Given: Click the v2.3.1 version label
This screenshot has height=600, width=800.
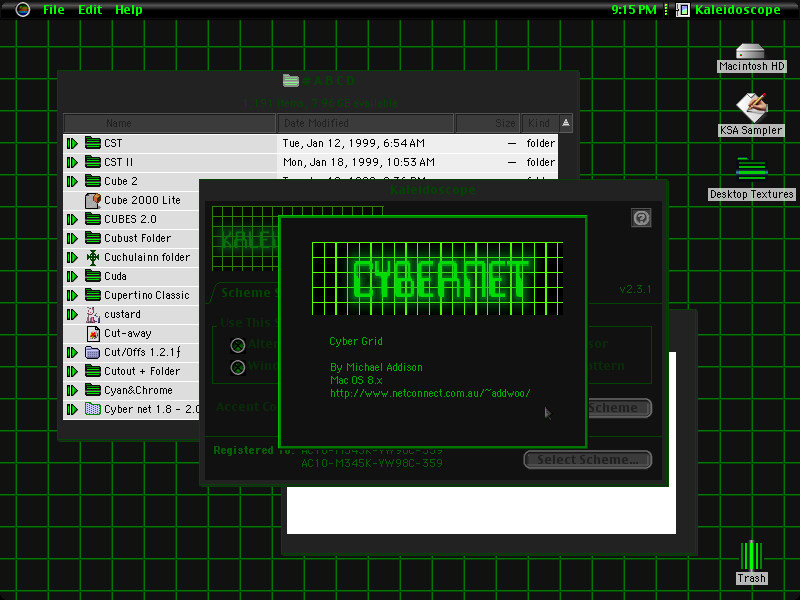Looking at the screenshot, I should tap(635, 289).
